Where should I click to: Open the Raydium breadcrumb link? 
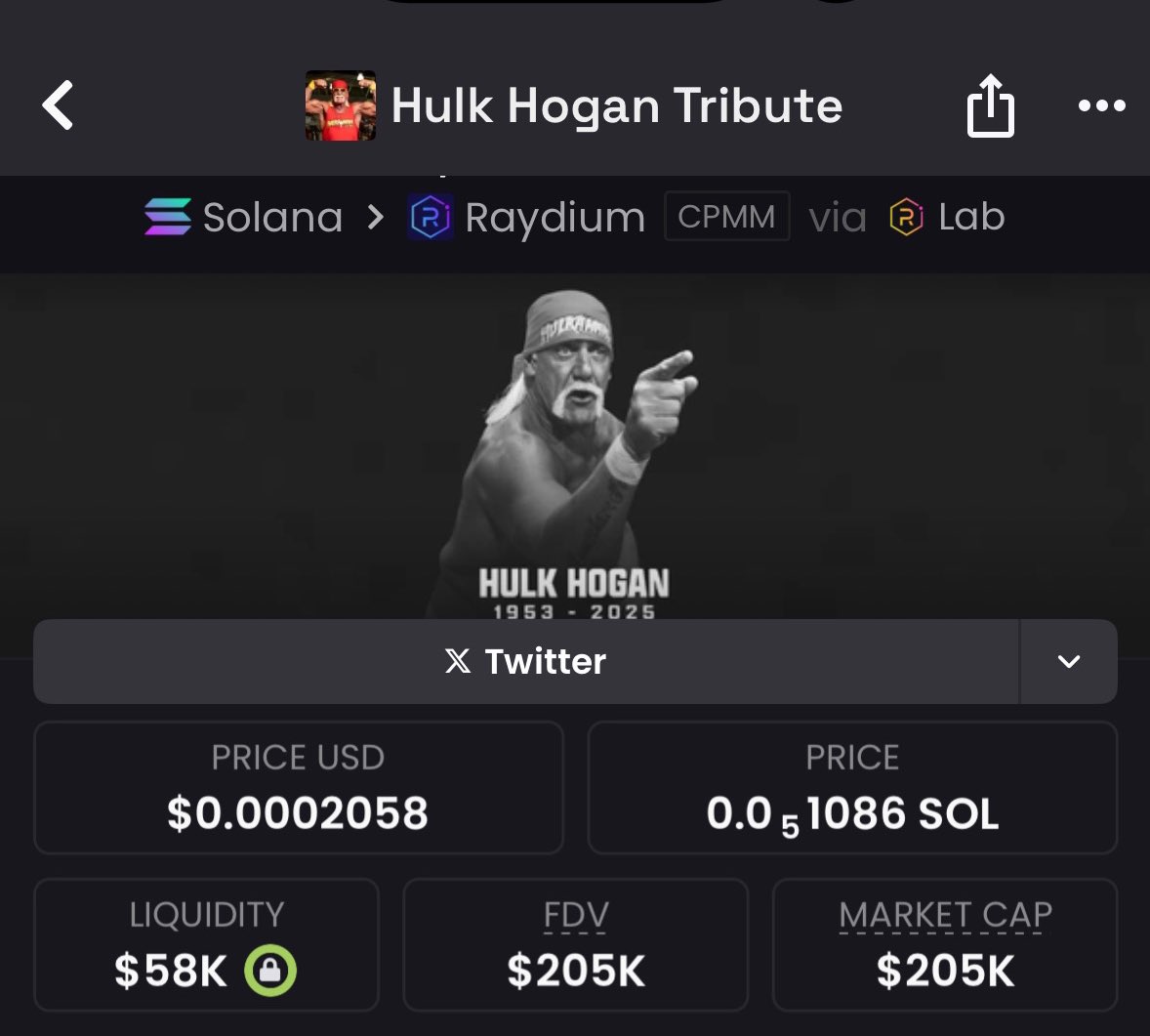(526, 217)
